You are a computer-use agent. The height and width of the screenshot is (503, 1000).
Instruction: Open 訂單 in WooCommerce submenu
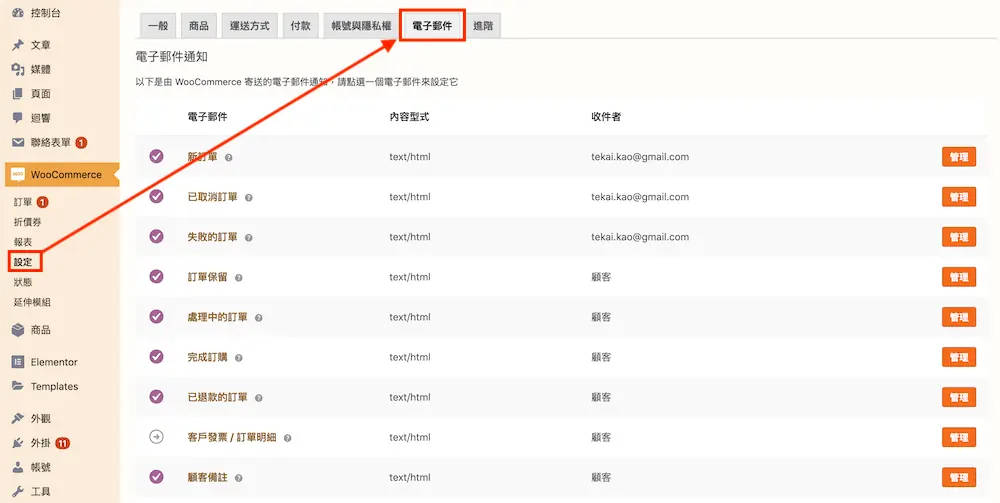coord(23,202)
